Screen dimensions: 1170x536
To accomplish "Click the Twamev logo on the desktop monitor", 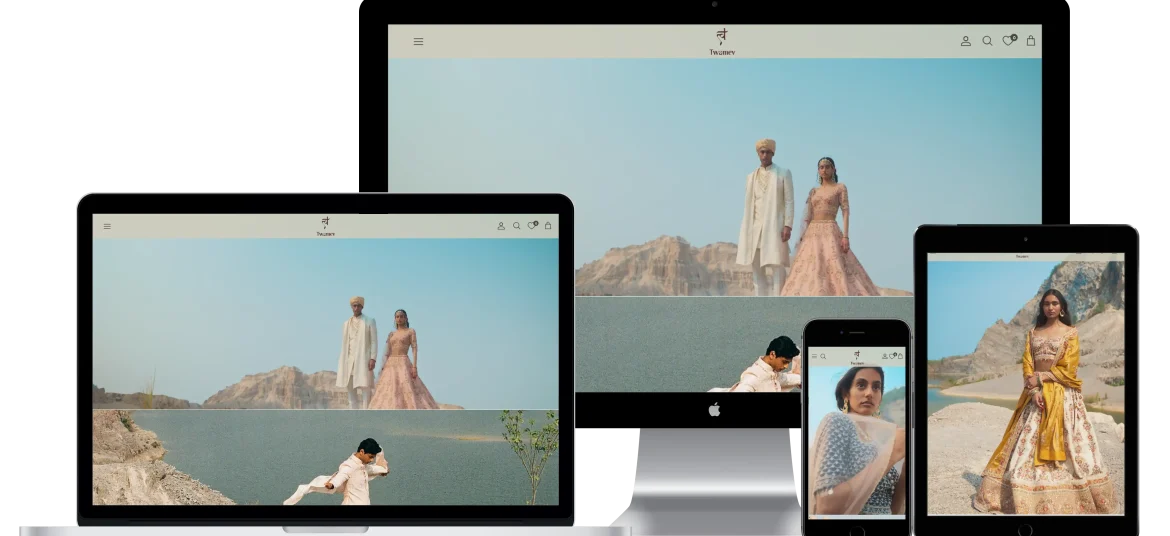I will (721, 42).
